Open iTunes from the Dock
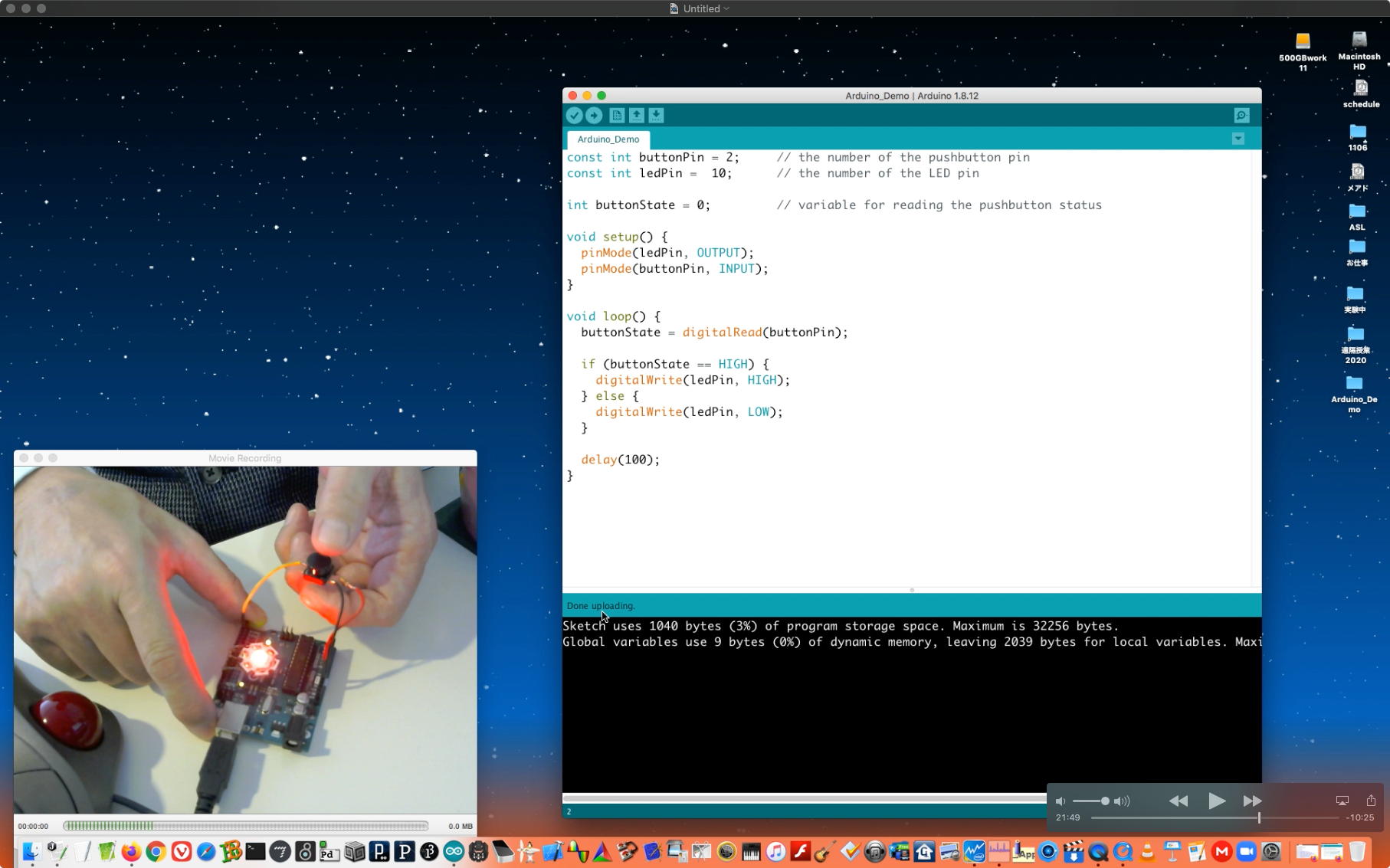Screen dimensions: 1390x868 pos(775,851)
